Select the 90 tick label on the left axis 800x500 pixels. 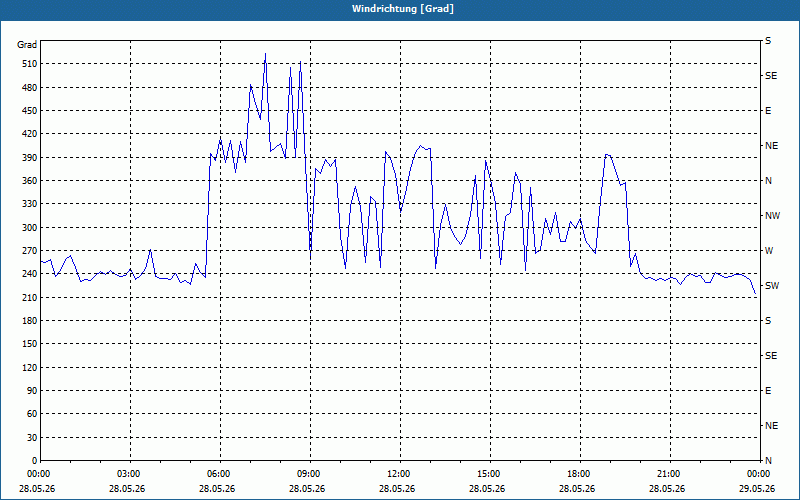point(31,391)
